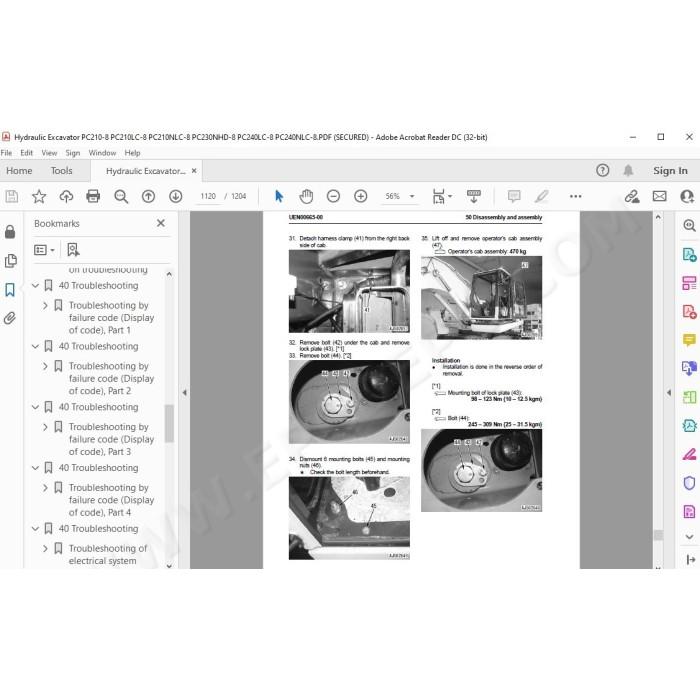
Task: Select Hydraulic Excavator document tab
Action: click(146, 171)
